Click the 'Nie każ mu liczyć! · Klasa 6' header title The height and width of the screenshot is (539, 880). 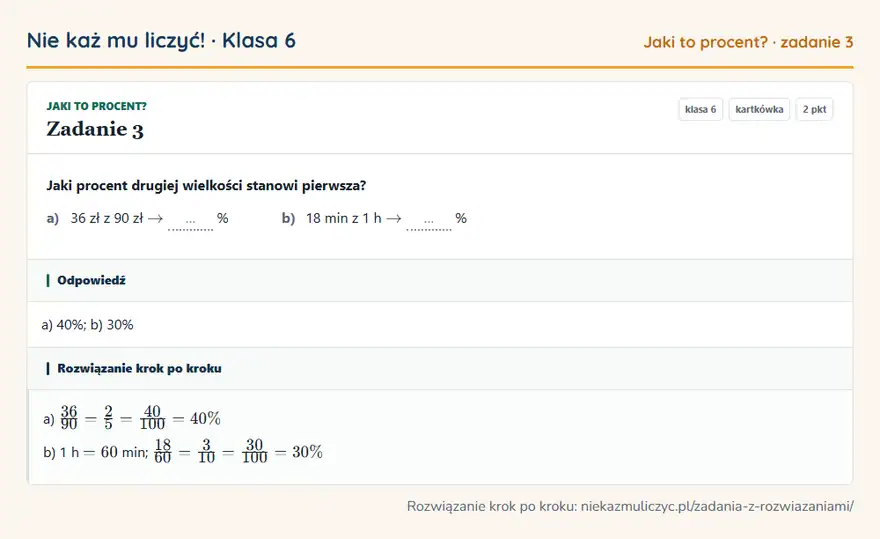click(161, 41)
